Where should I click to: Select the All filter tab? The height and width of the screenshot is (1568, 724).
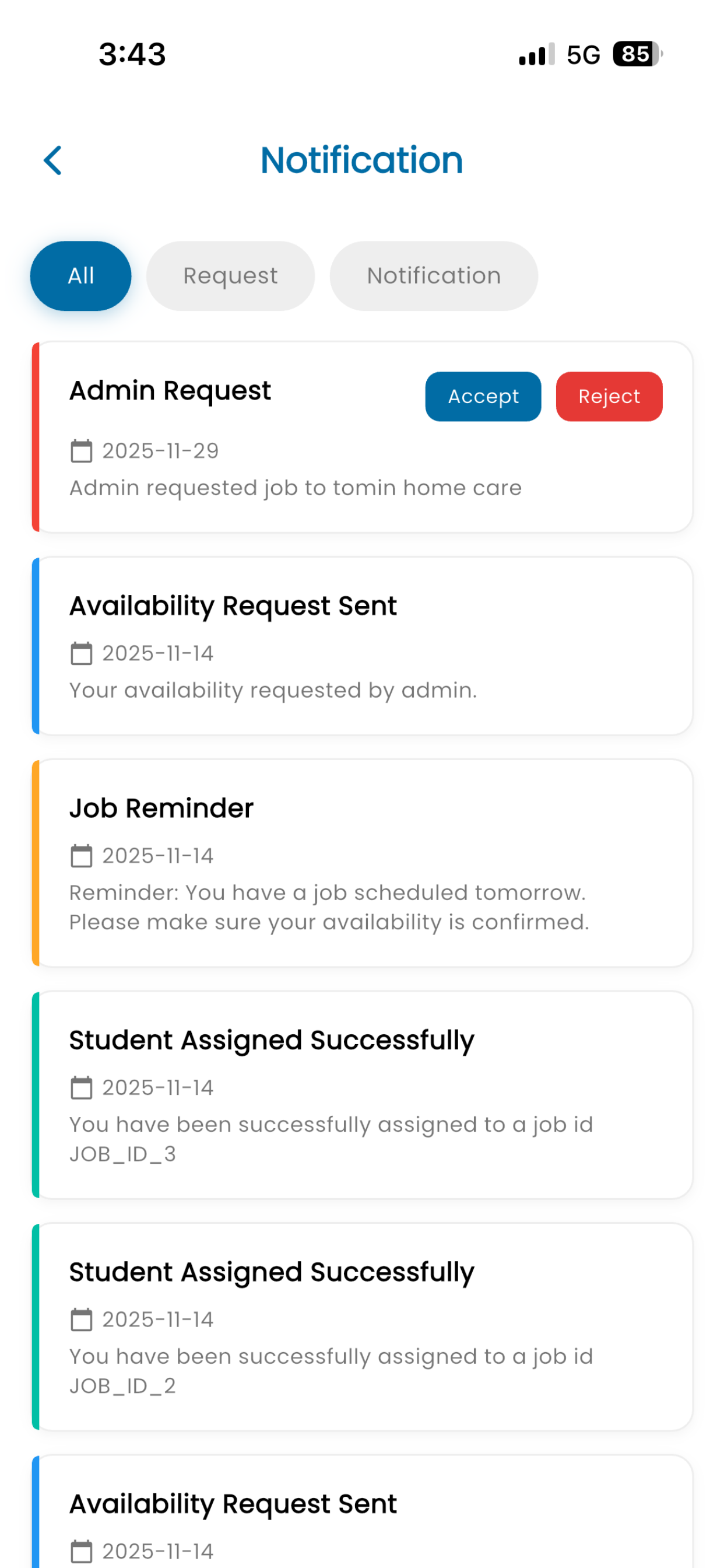(x=81, y=276)
